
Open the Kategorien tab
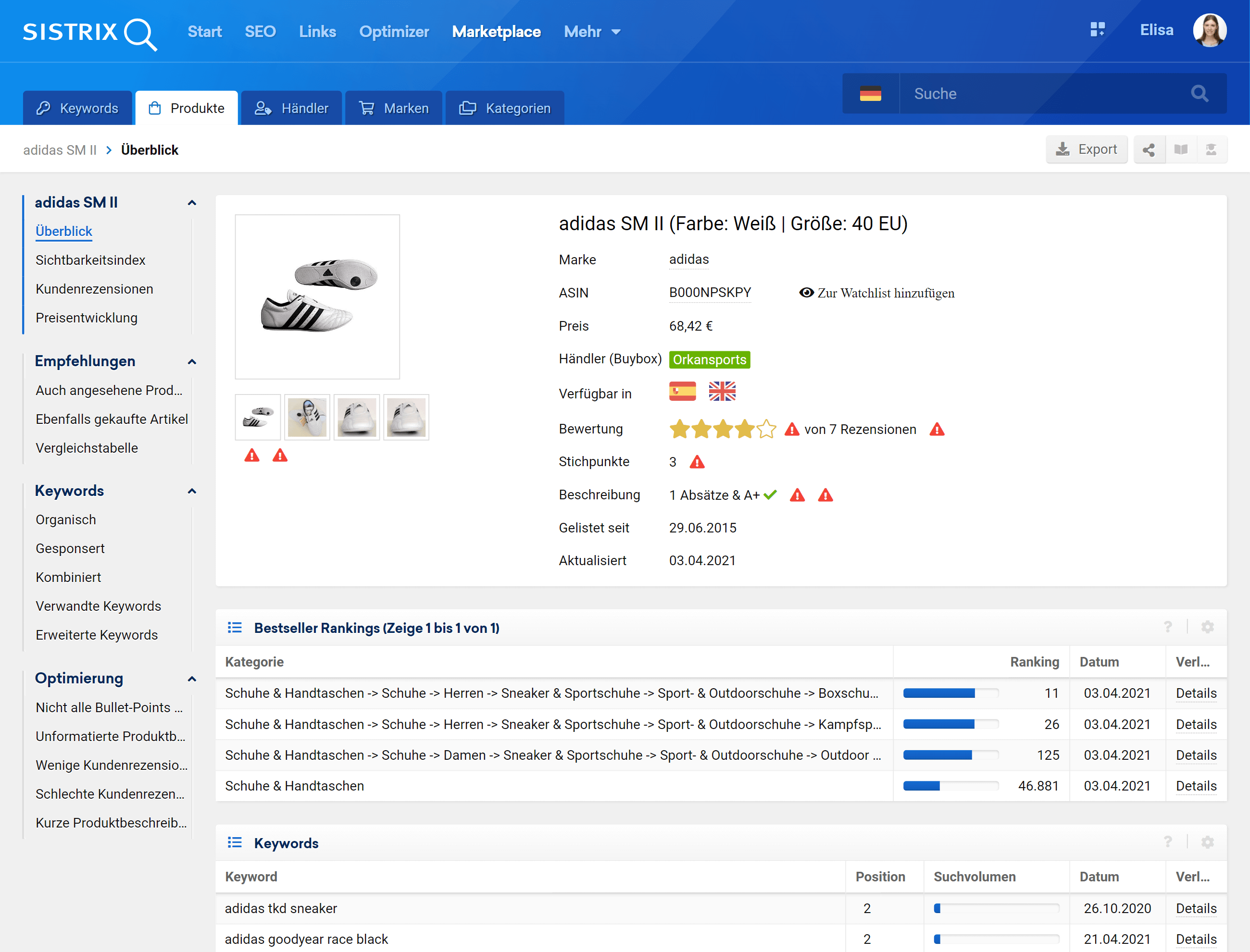(x=504, y=108)
